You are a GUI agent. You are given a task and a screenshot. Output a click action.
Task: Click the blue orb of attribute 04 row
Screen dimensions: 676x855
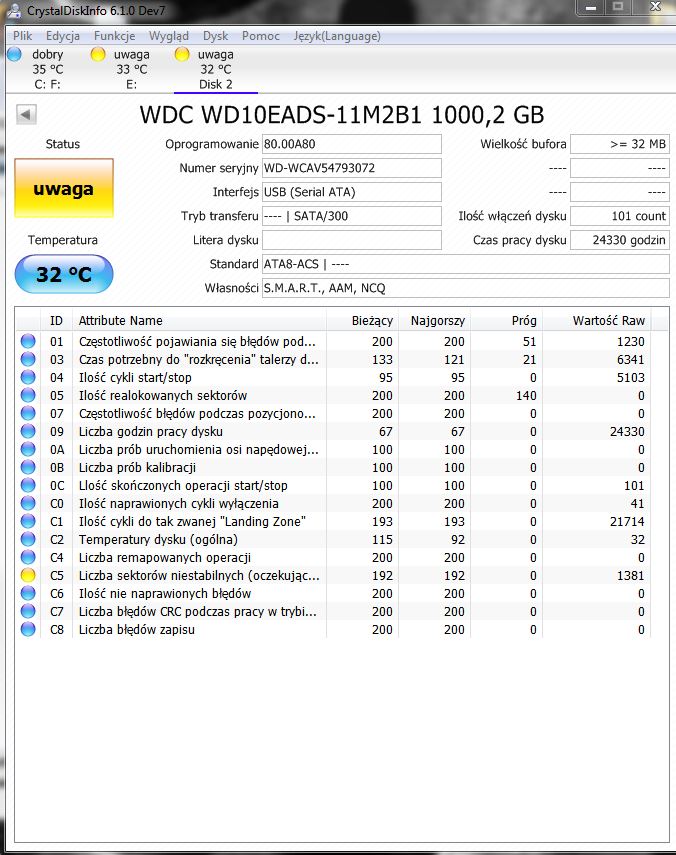coord(28,377)
